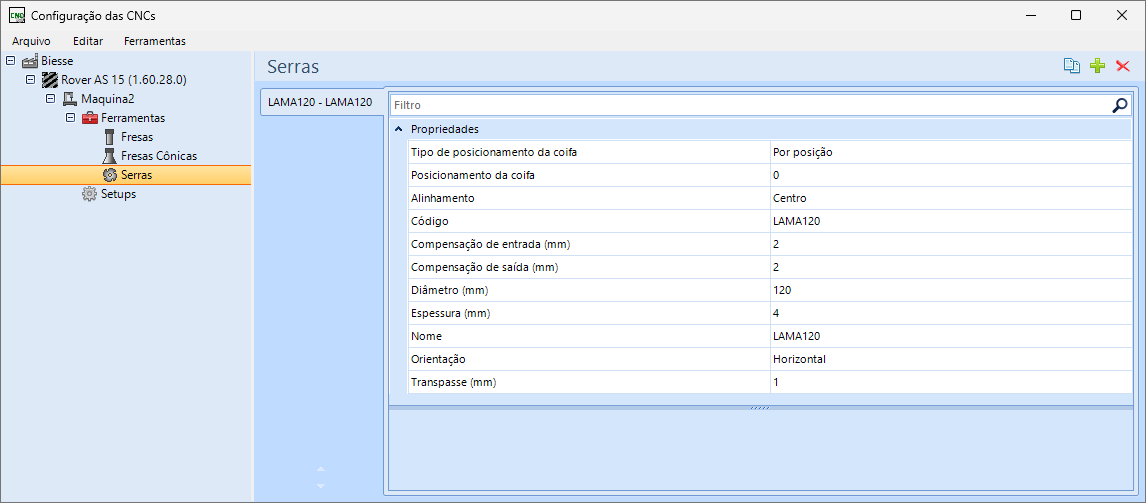Viewport: 1146px width, 503px height.
Task: Edit the Compensação de saída value
Action: pos(951,267)
